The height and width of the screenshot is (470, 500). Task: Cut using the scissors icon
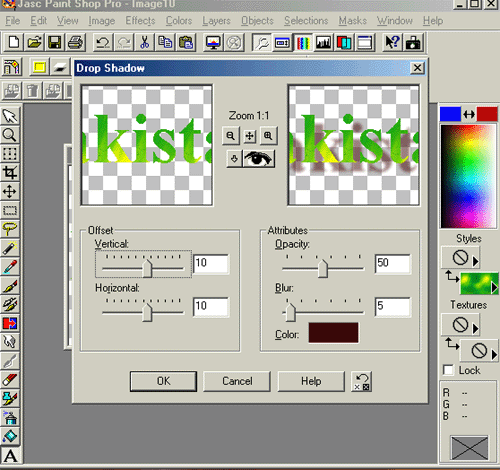[x=144, y=42]
